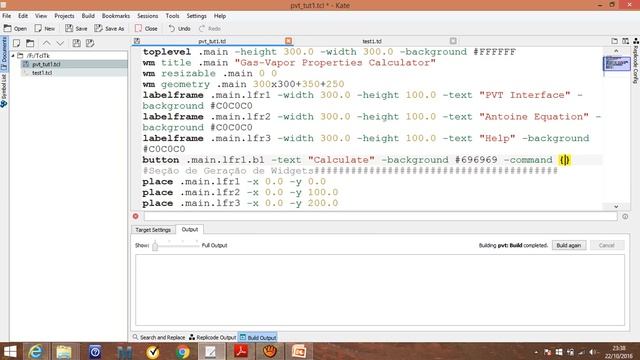The width and height of the screenshot is (640, 360).
Task: Click the scroll down arrow of editor
Action: click(616, 207)
